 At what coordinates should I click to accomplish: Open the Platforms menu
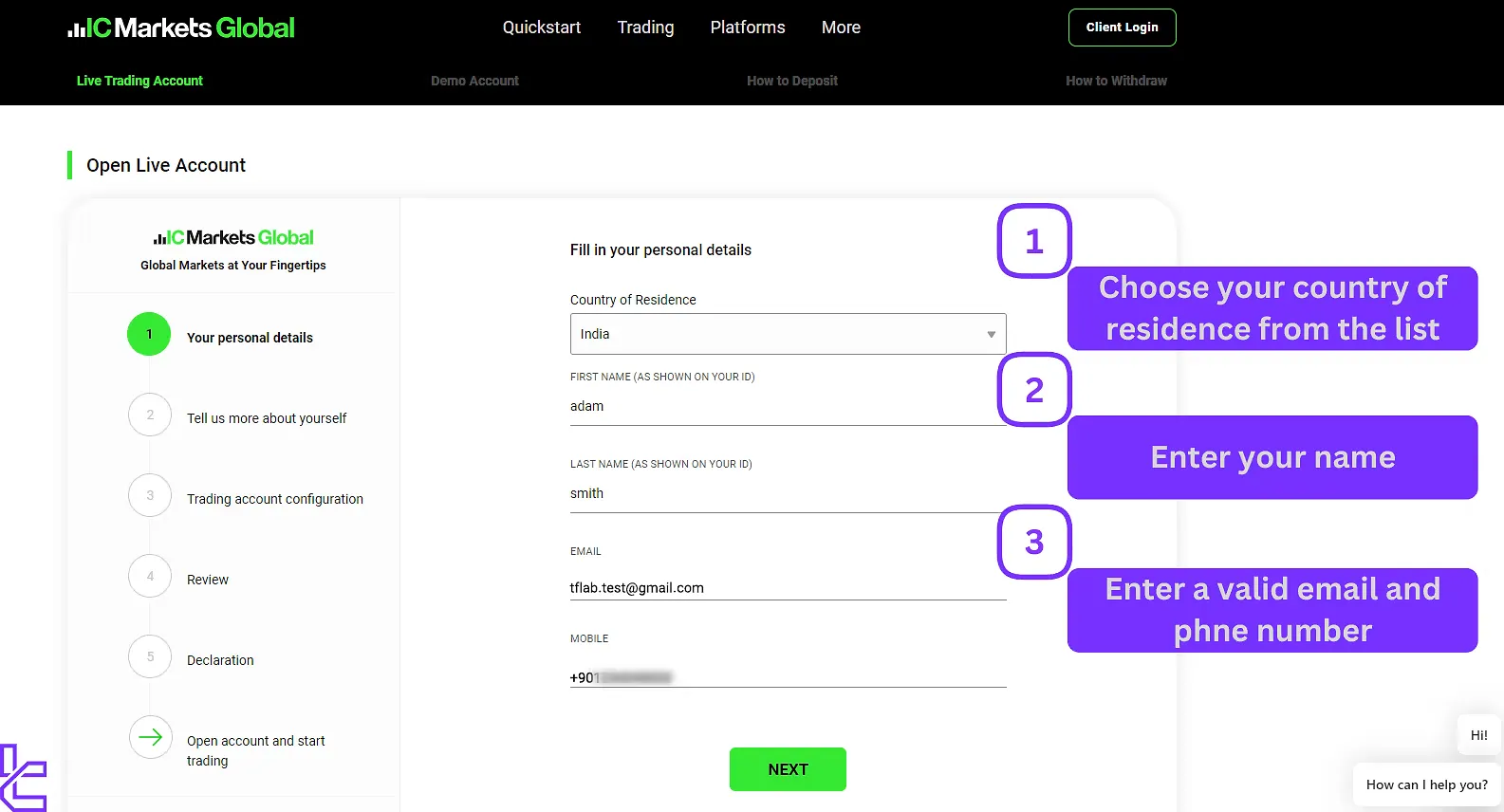[748, 28]
